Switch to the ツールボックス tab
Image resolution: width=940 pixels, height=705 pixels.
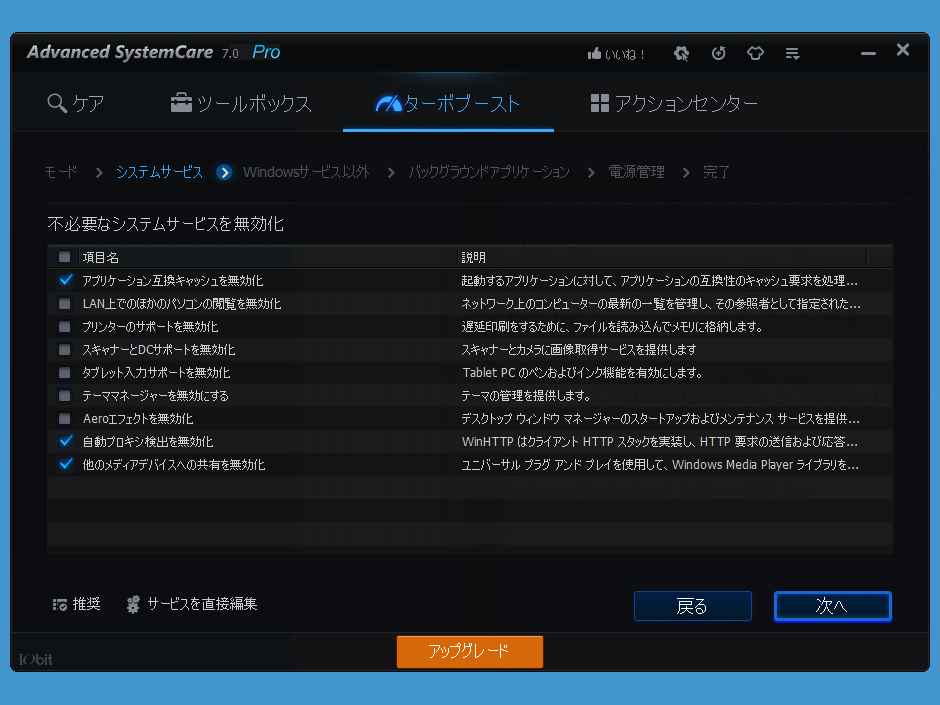click(x=241, y=103)
